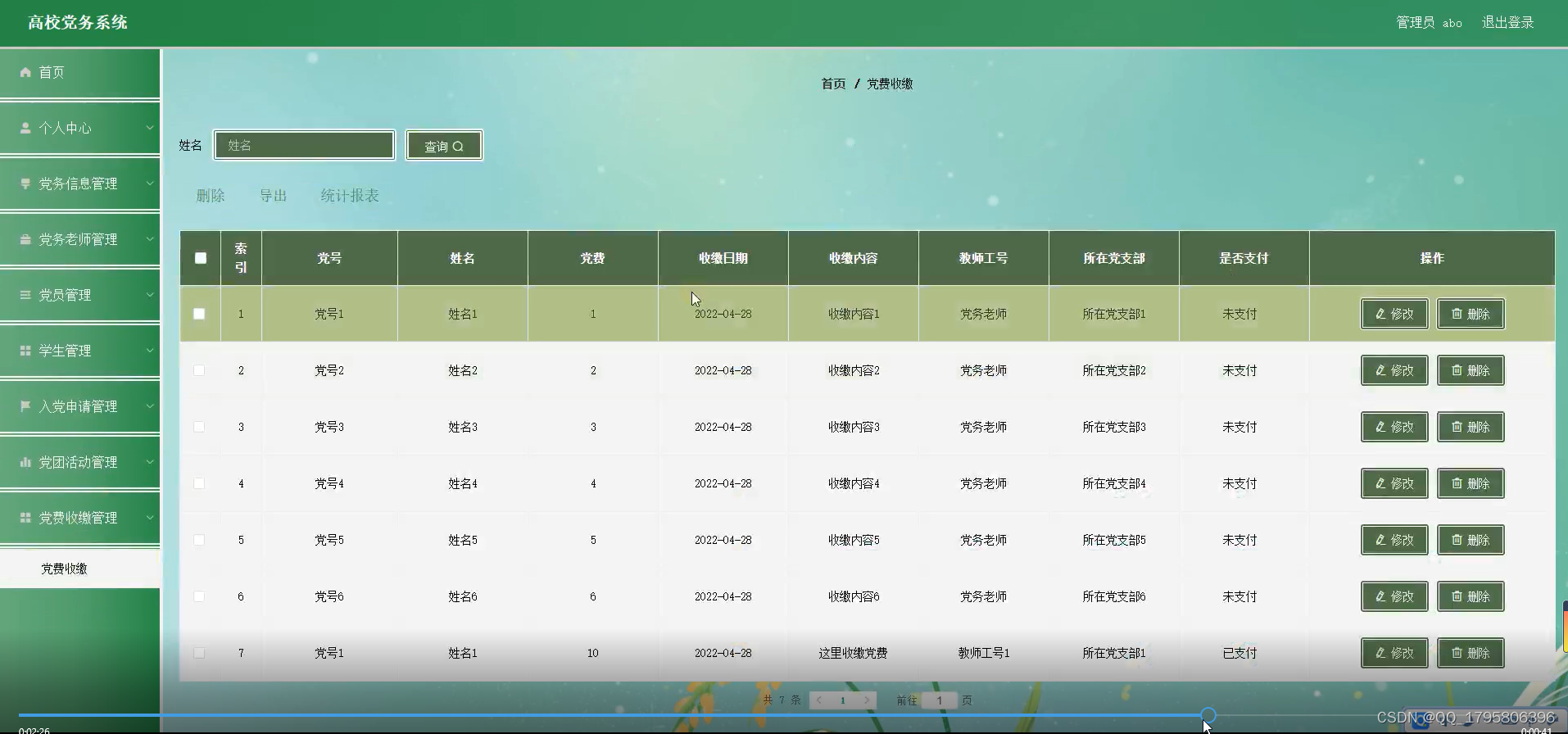Click the grid icon beside 学生管理
This screenshot has height=734, width=1568.
25,351
